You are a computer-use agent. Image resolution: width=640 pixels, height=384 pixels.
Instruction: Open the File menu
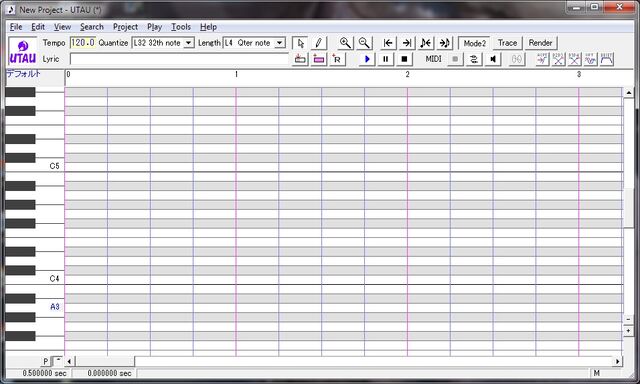click(x=16, y=27)
